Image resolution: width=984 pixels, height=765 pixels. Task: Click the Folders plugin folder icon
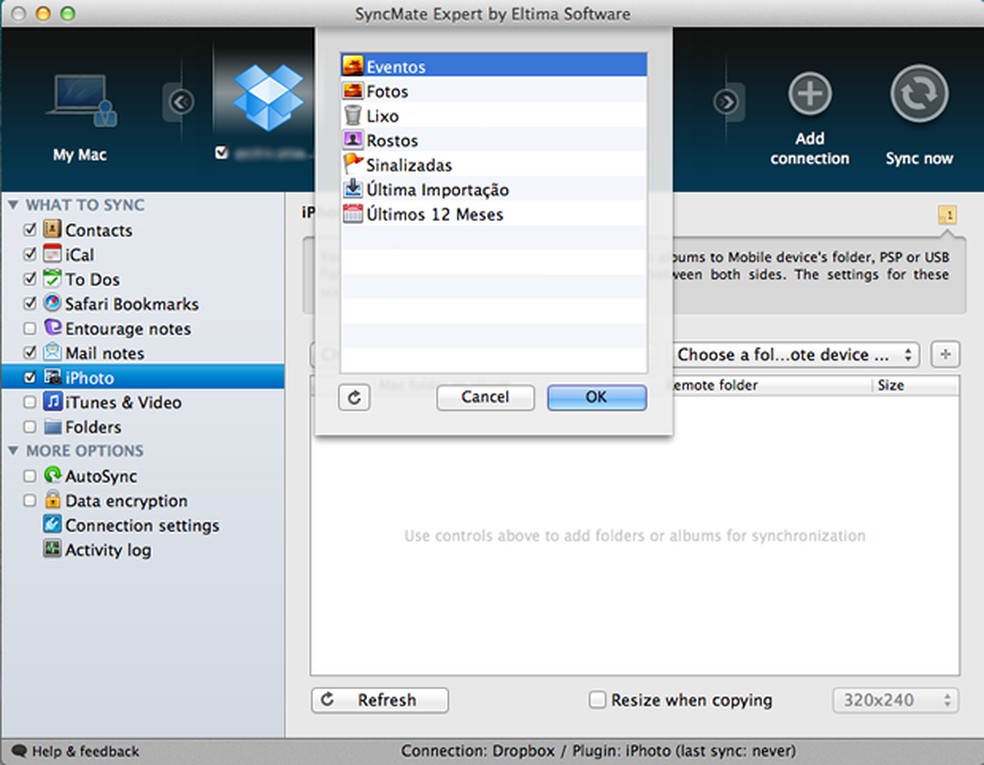click(x=52, y=427)
